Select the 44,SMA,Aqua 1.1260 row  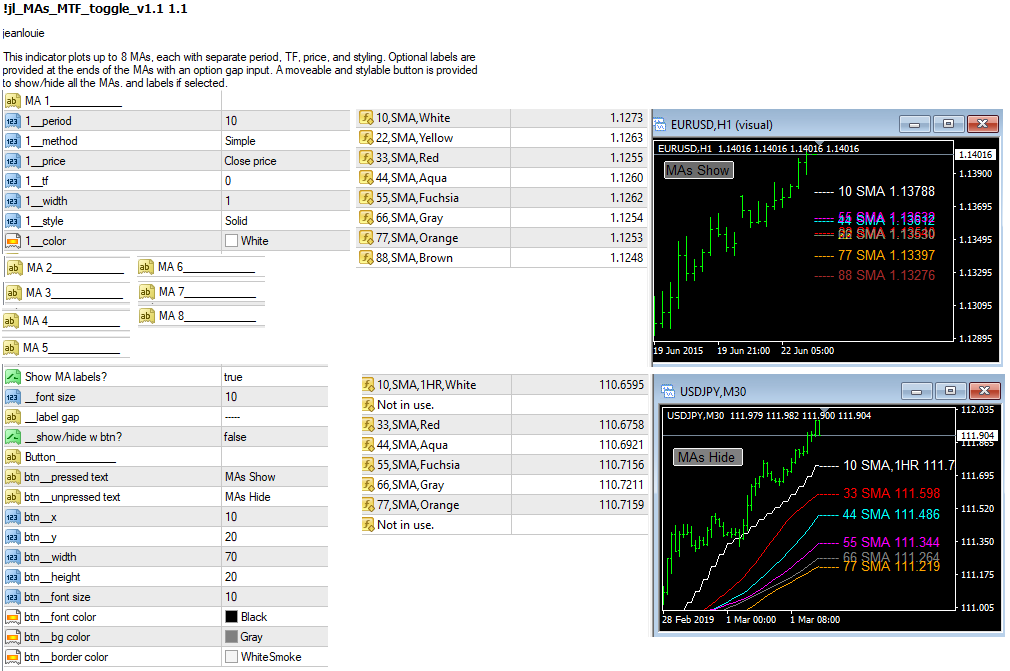click(x=502, y=178)
